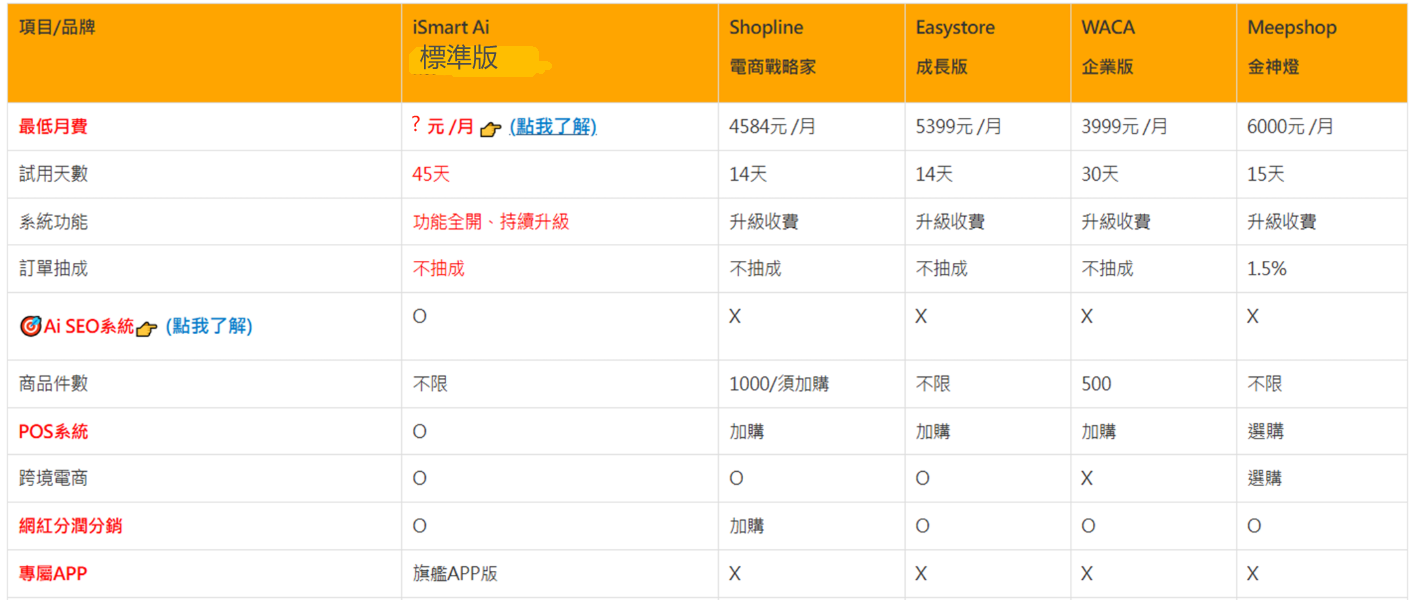Click 成長版 plan name under Easystore
The width and height of the screenshot is (1419, 610).
tap(941, 67)
